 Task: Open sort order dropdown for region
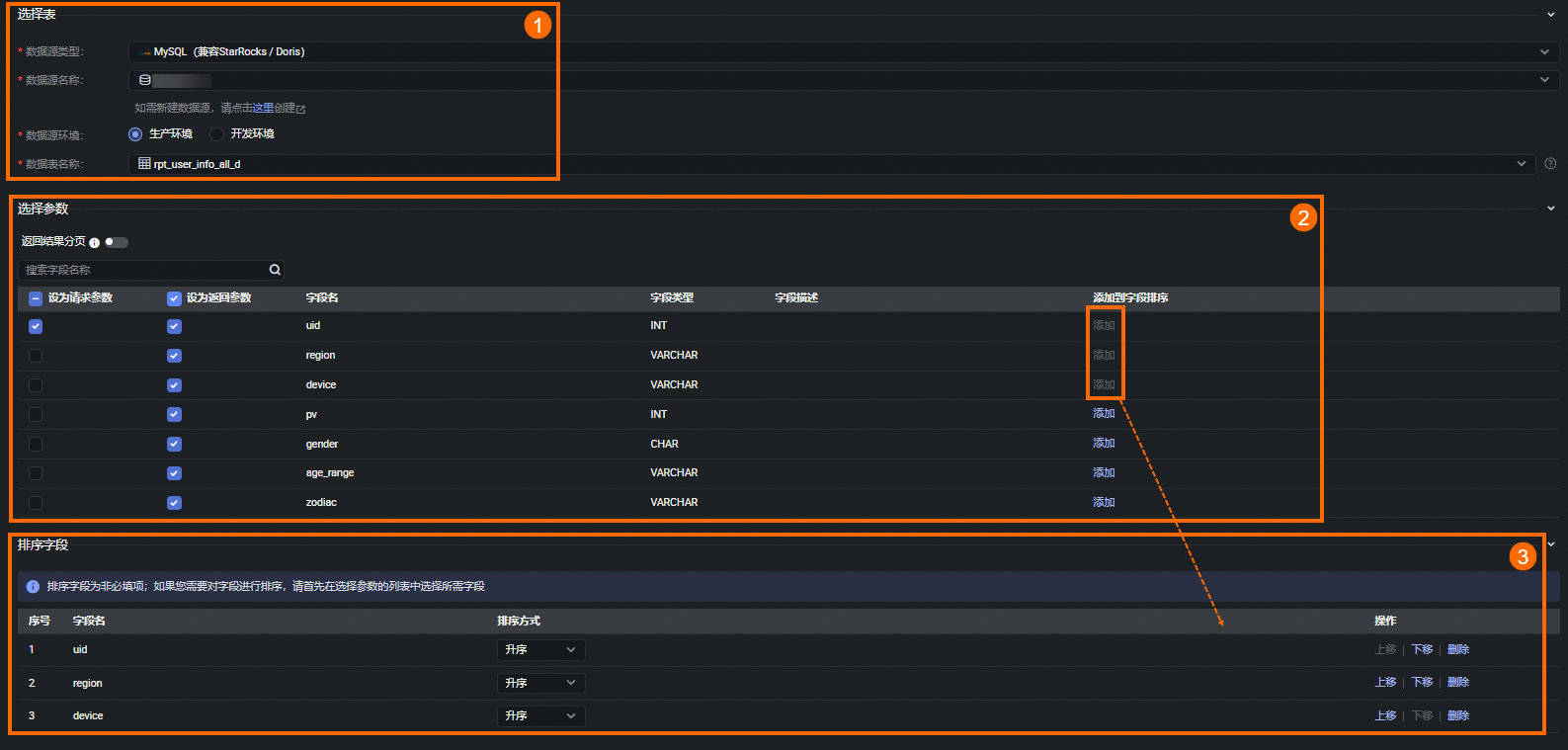(x=541, y=683)
